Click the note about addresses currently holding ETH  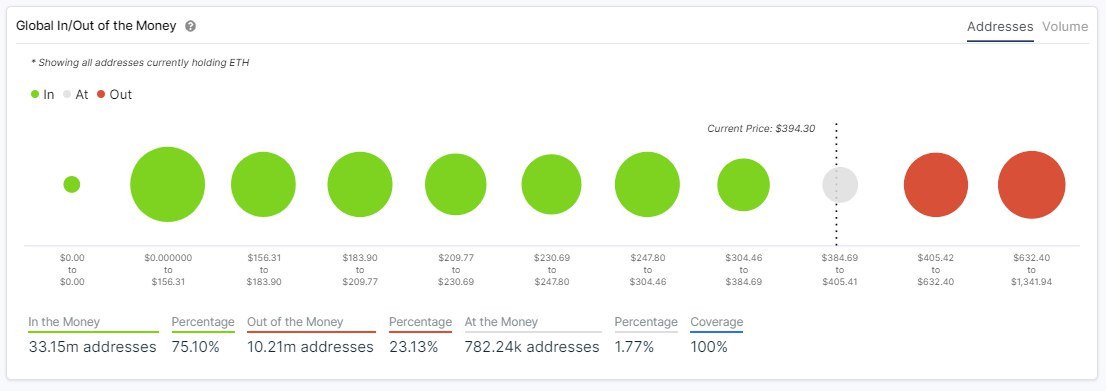pos(140,63)
